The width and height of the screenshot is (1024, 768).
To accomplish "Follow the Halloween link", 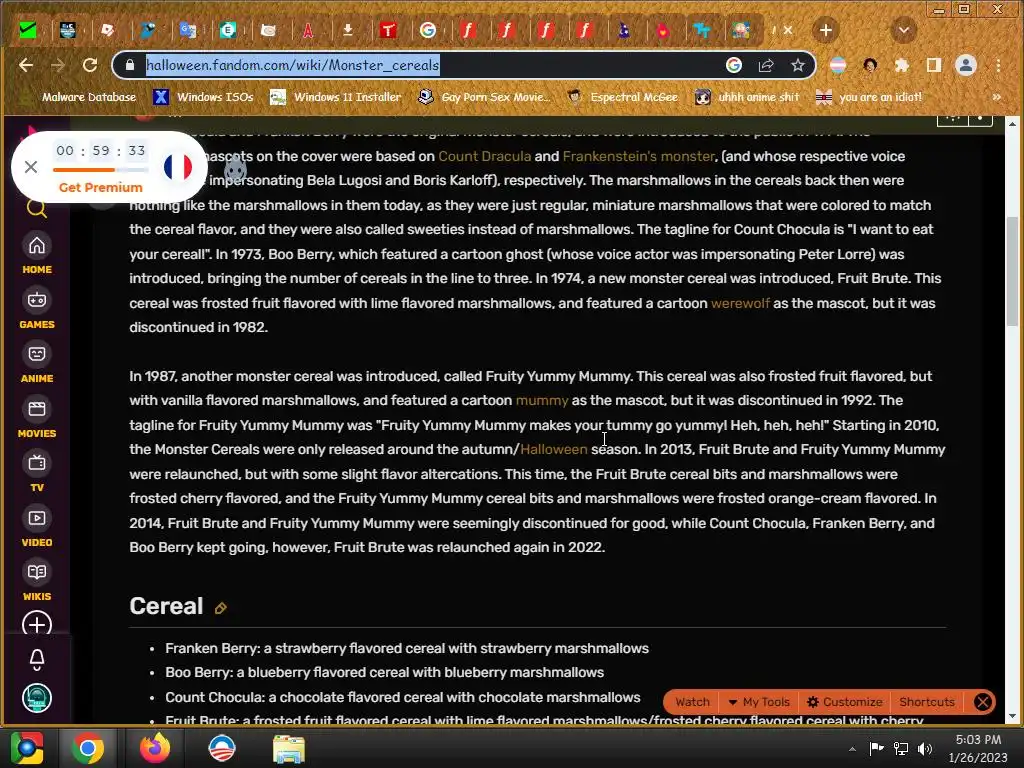I will [x=554, y=449].
